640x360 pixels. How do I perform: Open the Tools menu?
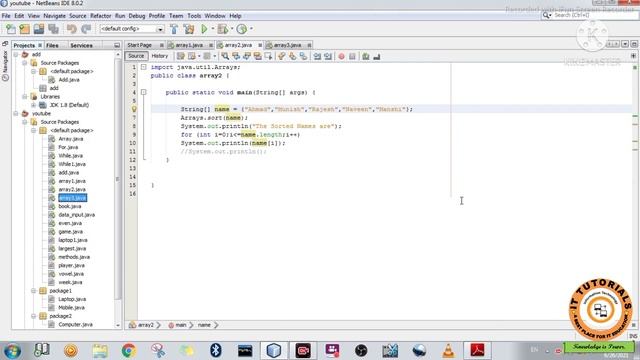tap(194, 16)
